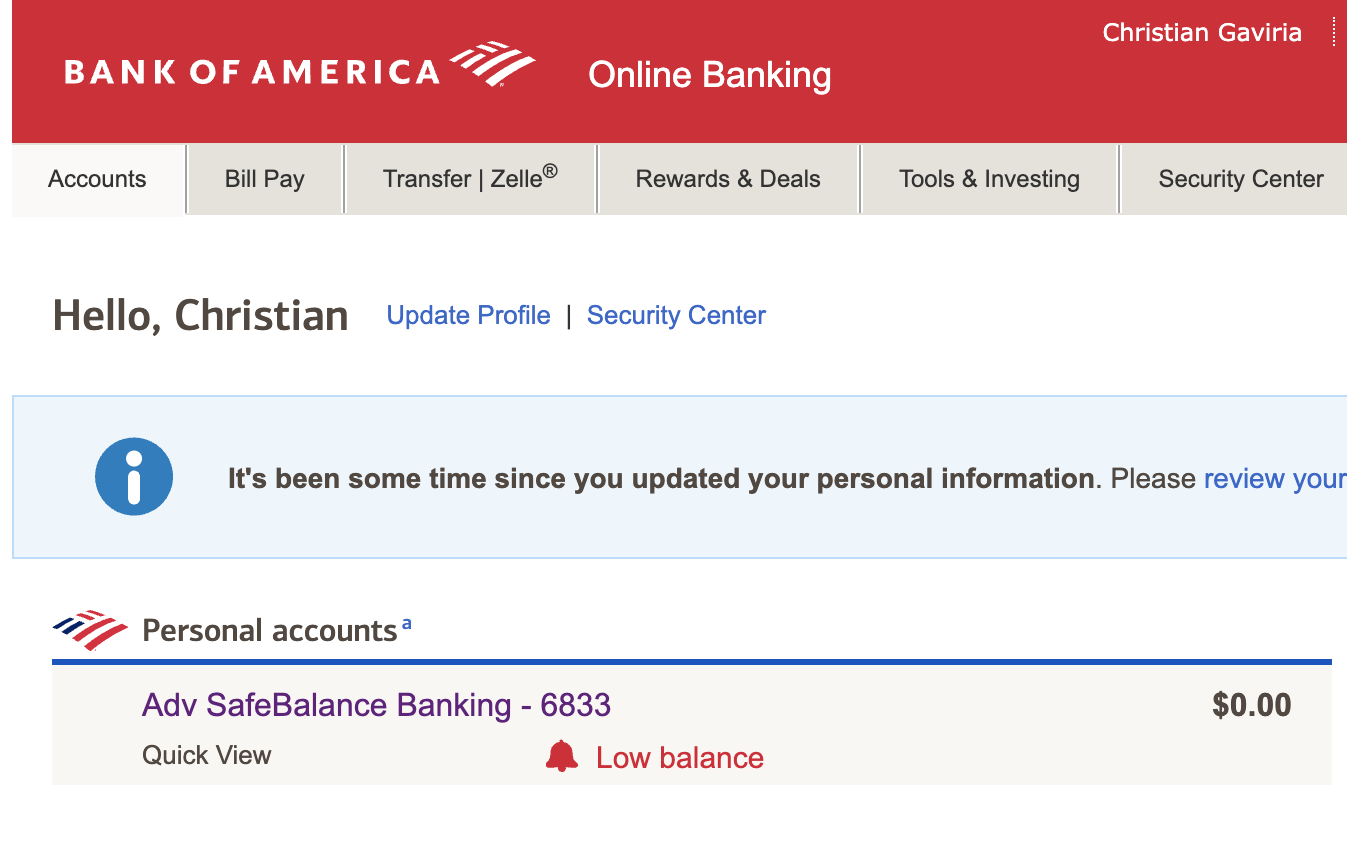Select the Tools & Investing tab
The image size is (1347, 841).
click(989, 179)
